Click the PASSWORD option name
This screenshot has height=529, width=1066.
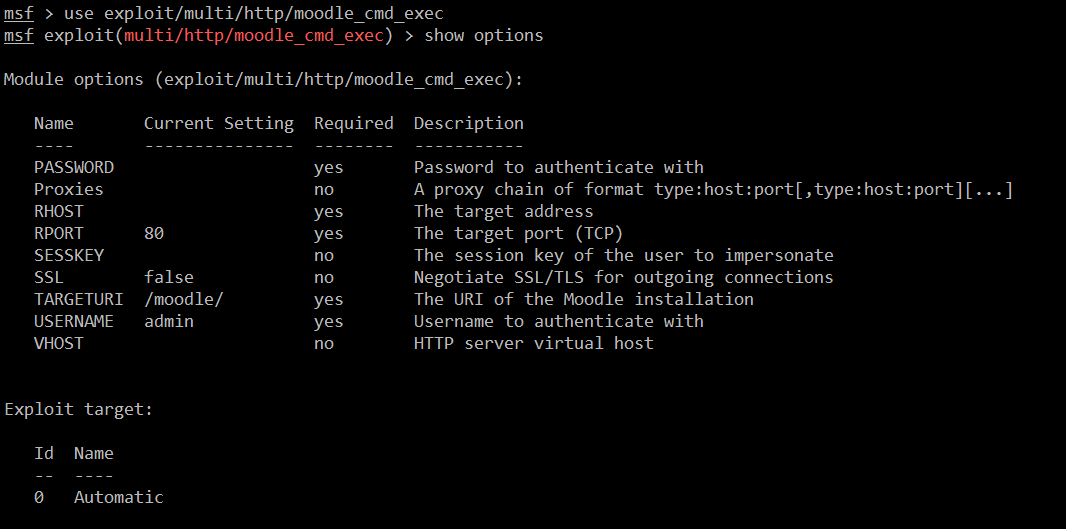[x=74, y=167]
